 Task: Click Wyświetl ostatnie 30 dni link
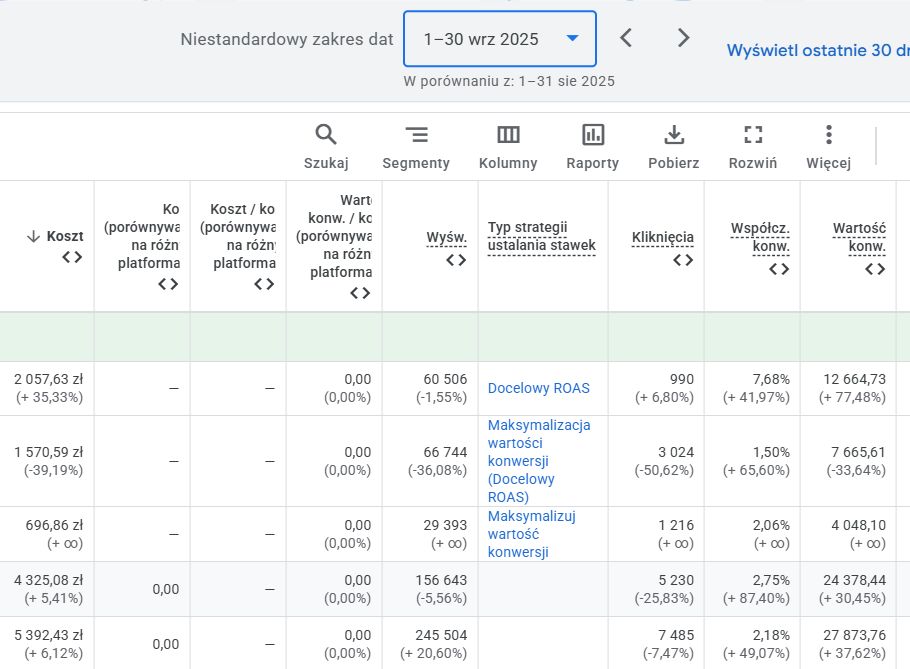(818, 50)
